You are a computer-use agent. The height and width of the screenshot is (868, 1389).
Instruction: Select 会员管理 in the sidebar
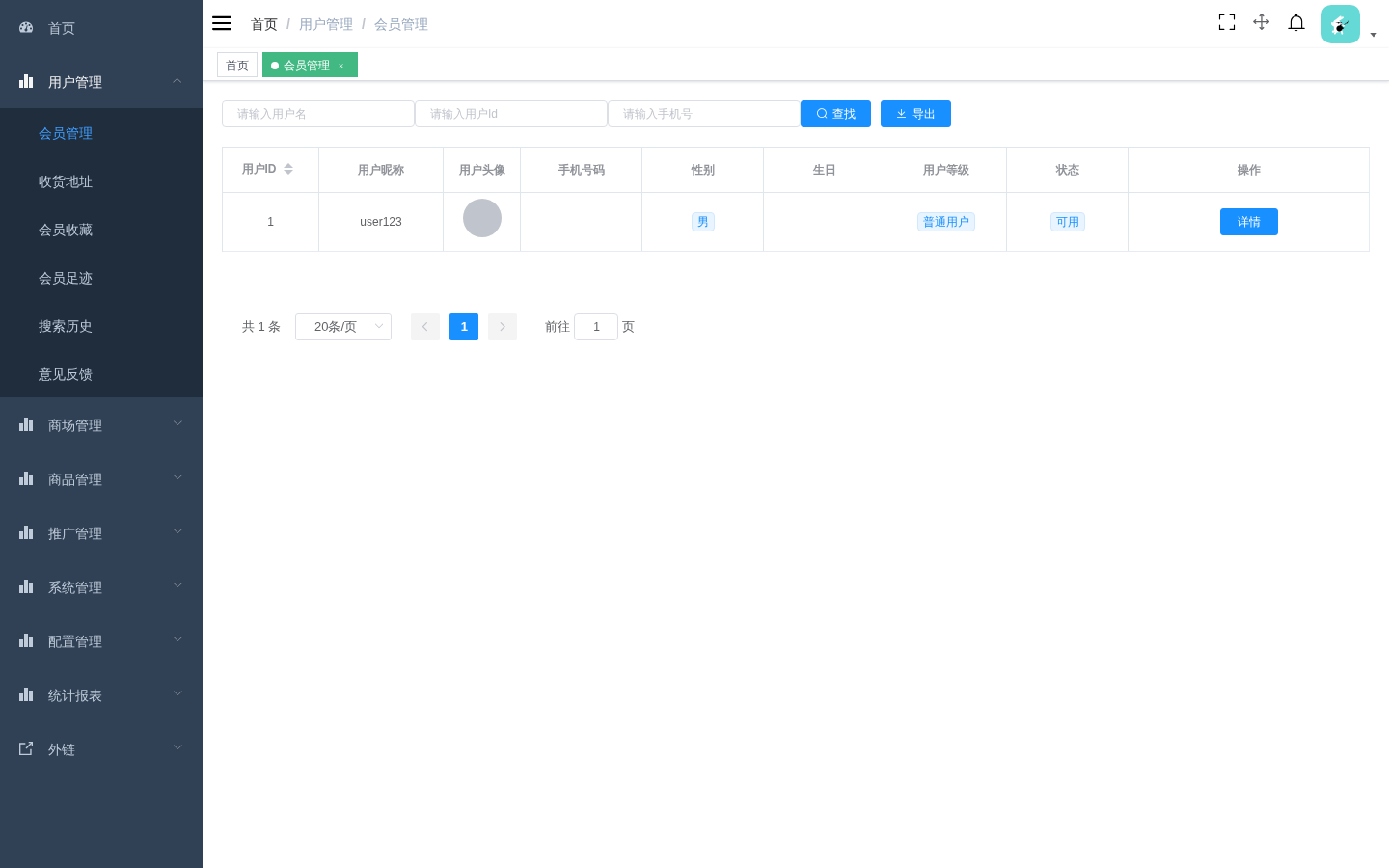pyautogui.click(x=101, y=133)
